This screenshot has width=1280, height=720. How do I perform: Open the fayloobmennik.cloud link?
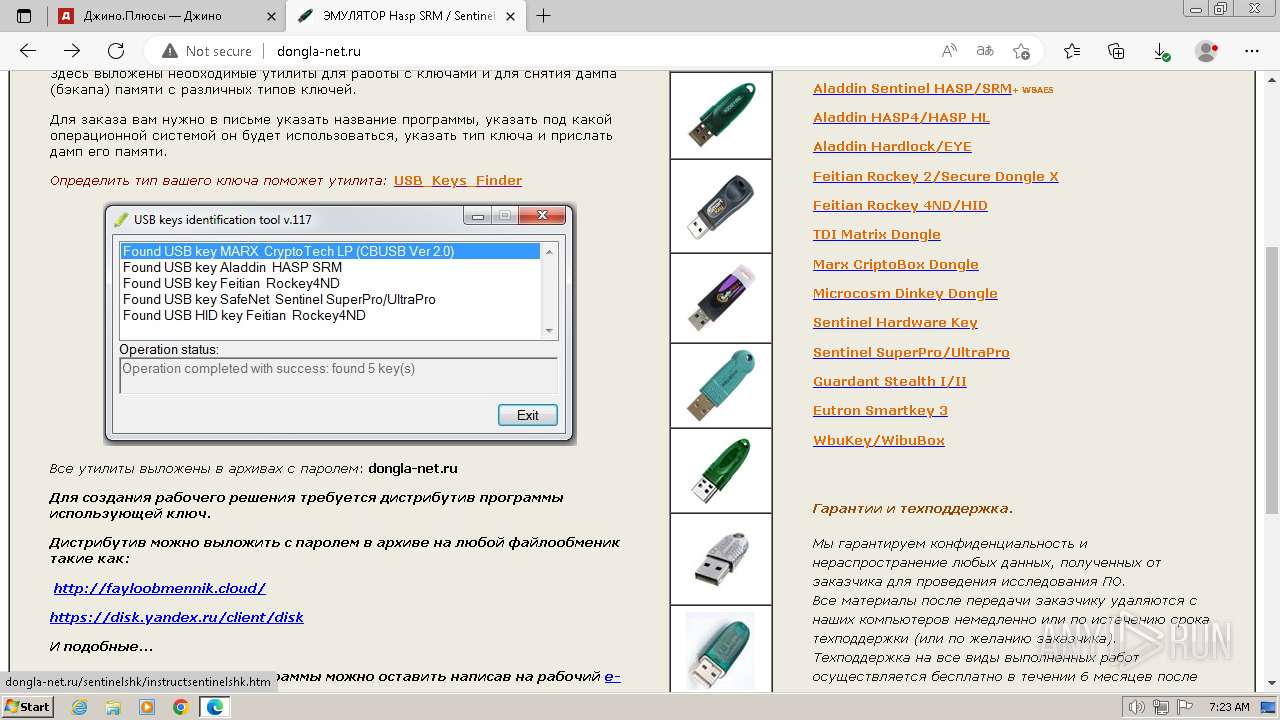[160, 588]
